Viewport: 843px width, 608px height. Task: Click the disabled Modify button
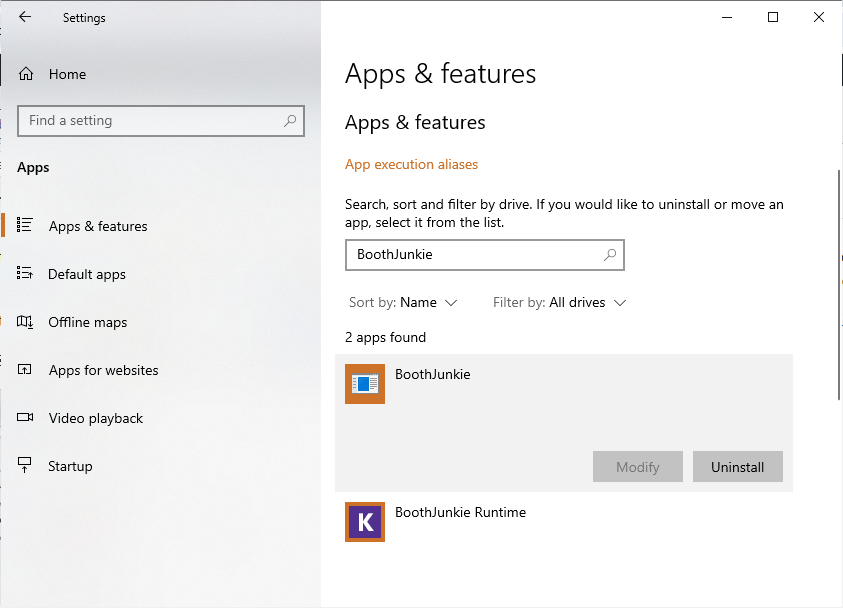[x=638, y=467]
